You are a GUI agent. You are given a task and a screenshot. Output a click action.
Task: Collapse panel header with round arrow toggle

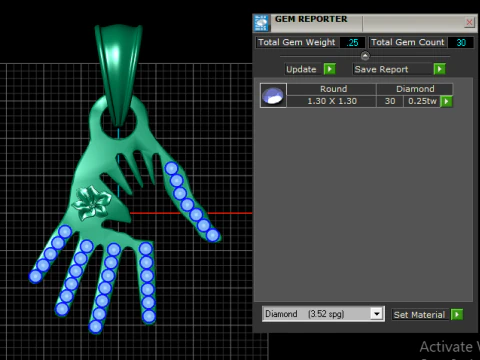click(365, 55)
